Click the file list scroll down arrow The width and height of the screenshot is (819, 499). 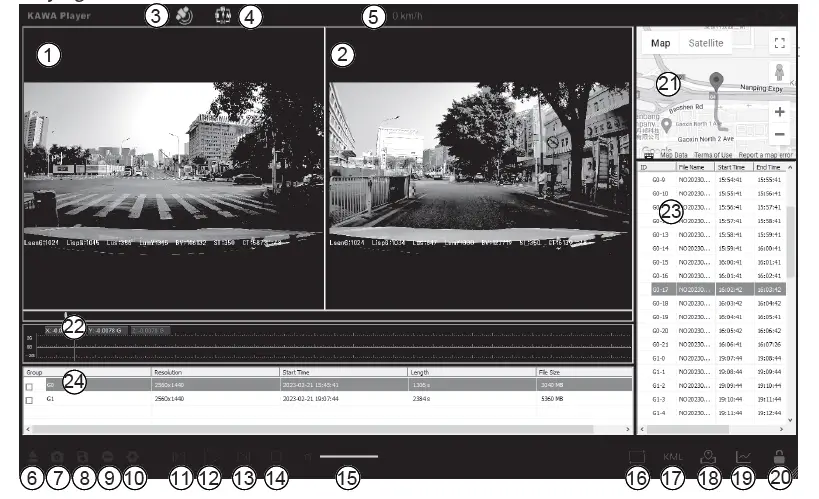790,420
